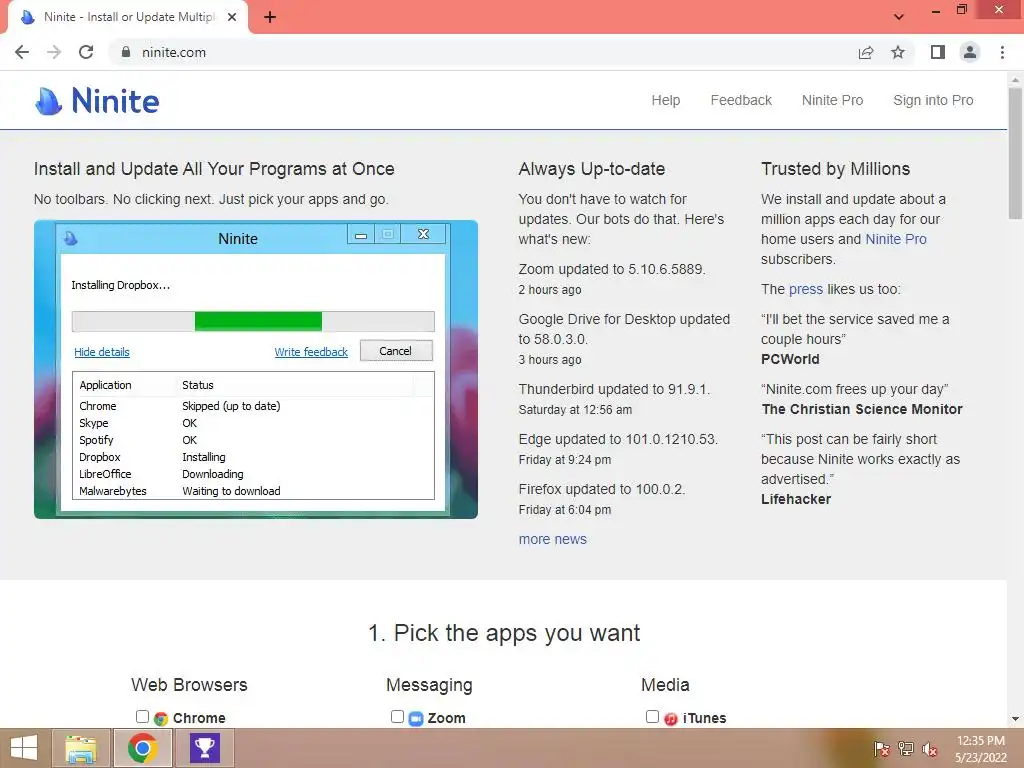Click the Edge updated to 101.0.1210.53 news item
The image size is (1024, 768).
(x=618, y=439)
